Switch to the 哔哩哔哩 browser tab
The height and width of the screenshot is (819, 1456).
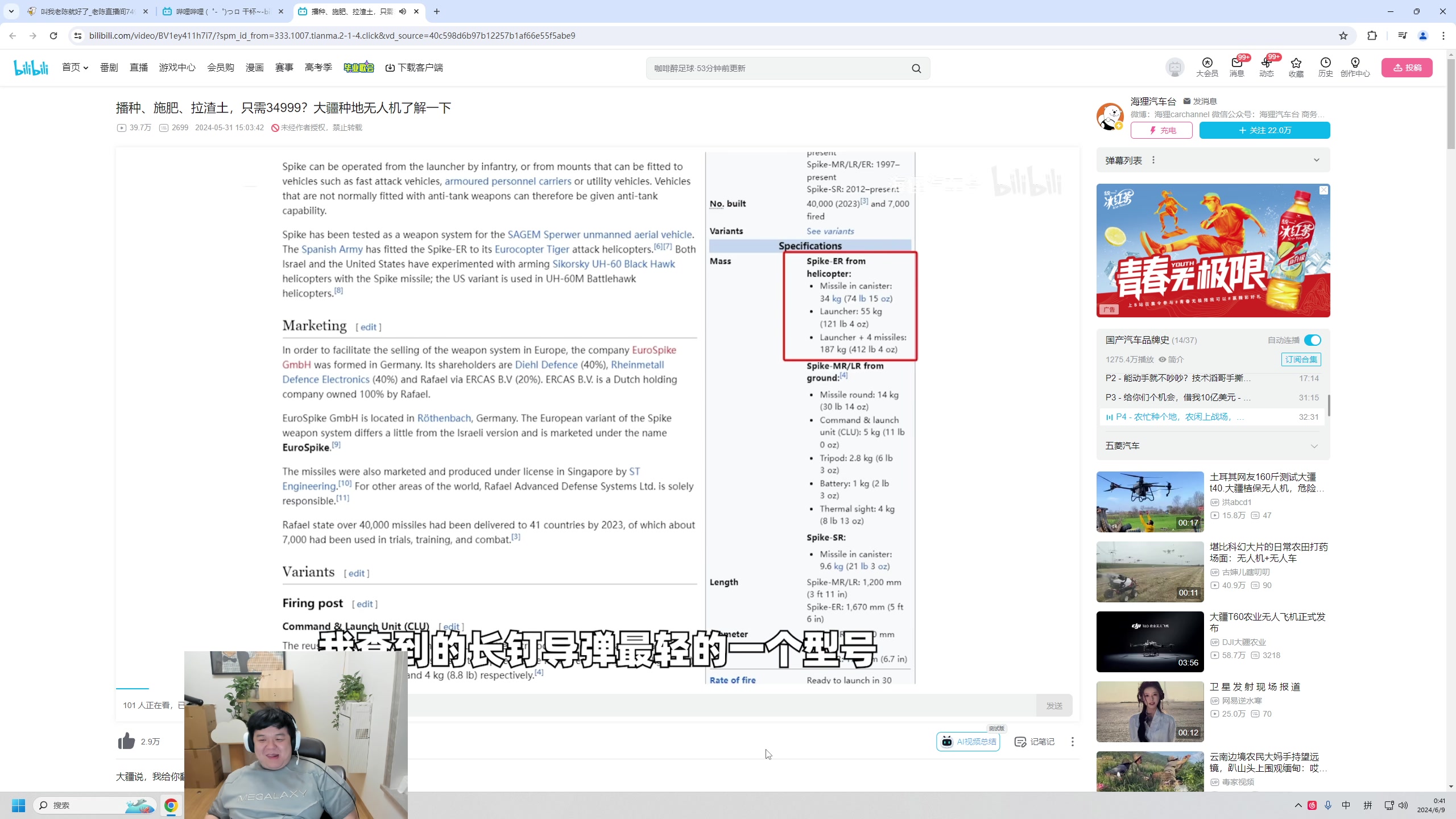tap(223, 11)
